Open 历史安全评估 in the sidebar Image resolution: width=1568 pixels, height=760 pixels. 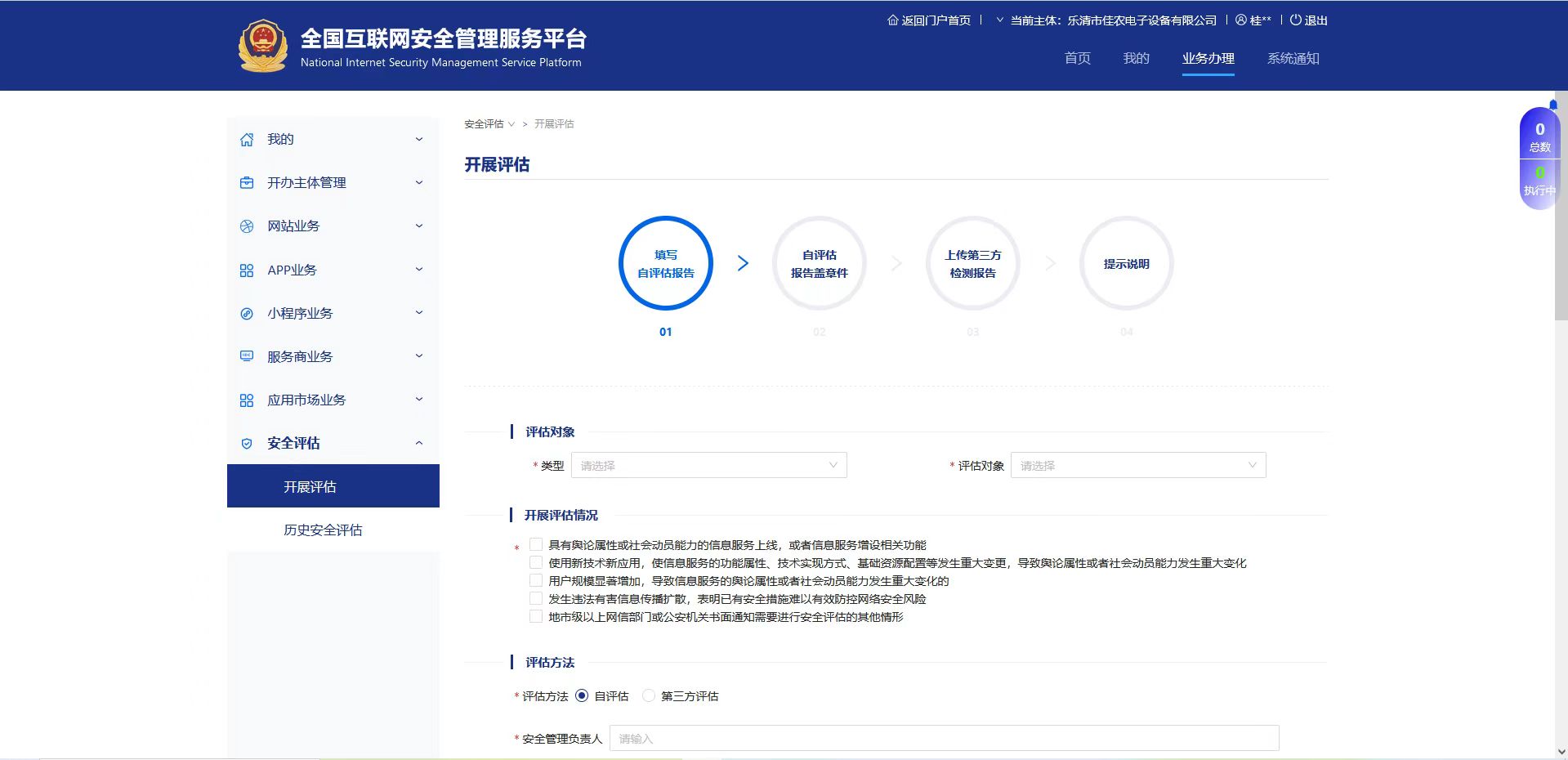[x=322, y=530]
